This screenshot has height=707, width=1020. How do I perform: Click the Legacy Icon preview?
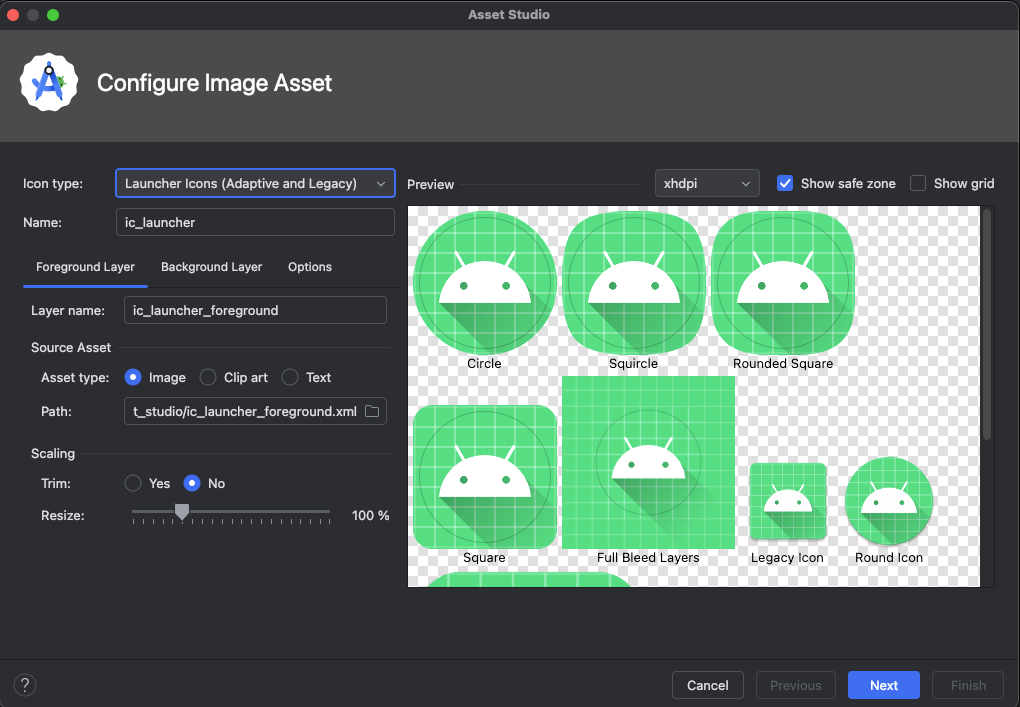788,501
